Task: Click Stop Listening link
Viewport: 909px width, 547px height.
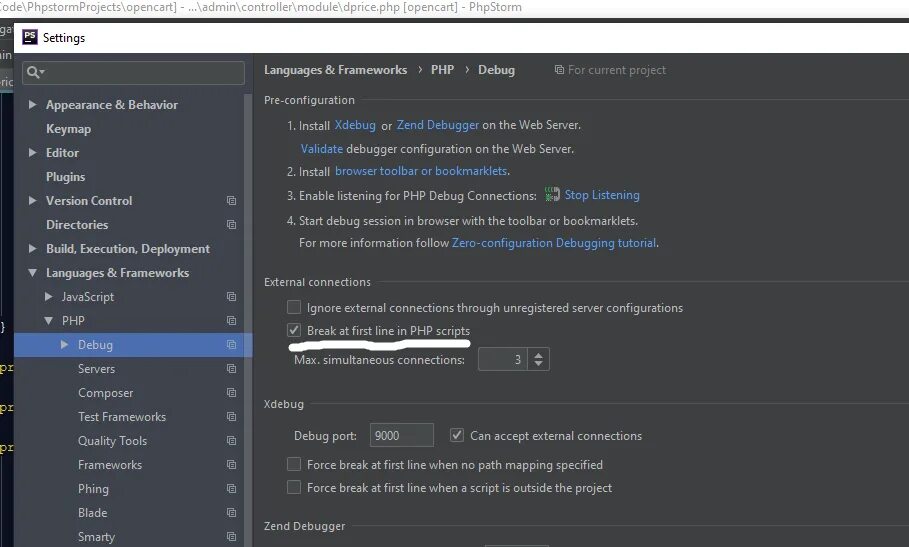Action: [x=602, y=195]
